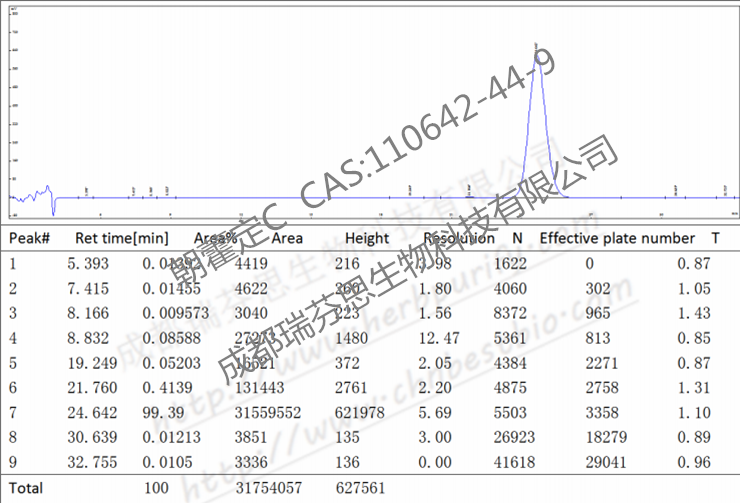740x503 pixels.
Task: Select the Total row label
Action: (x=27, y=489)
